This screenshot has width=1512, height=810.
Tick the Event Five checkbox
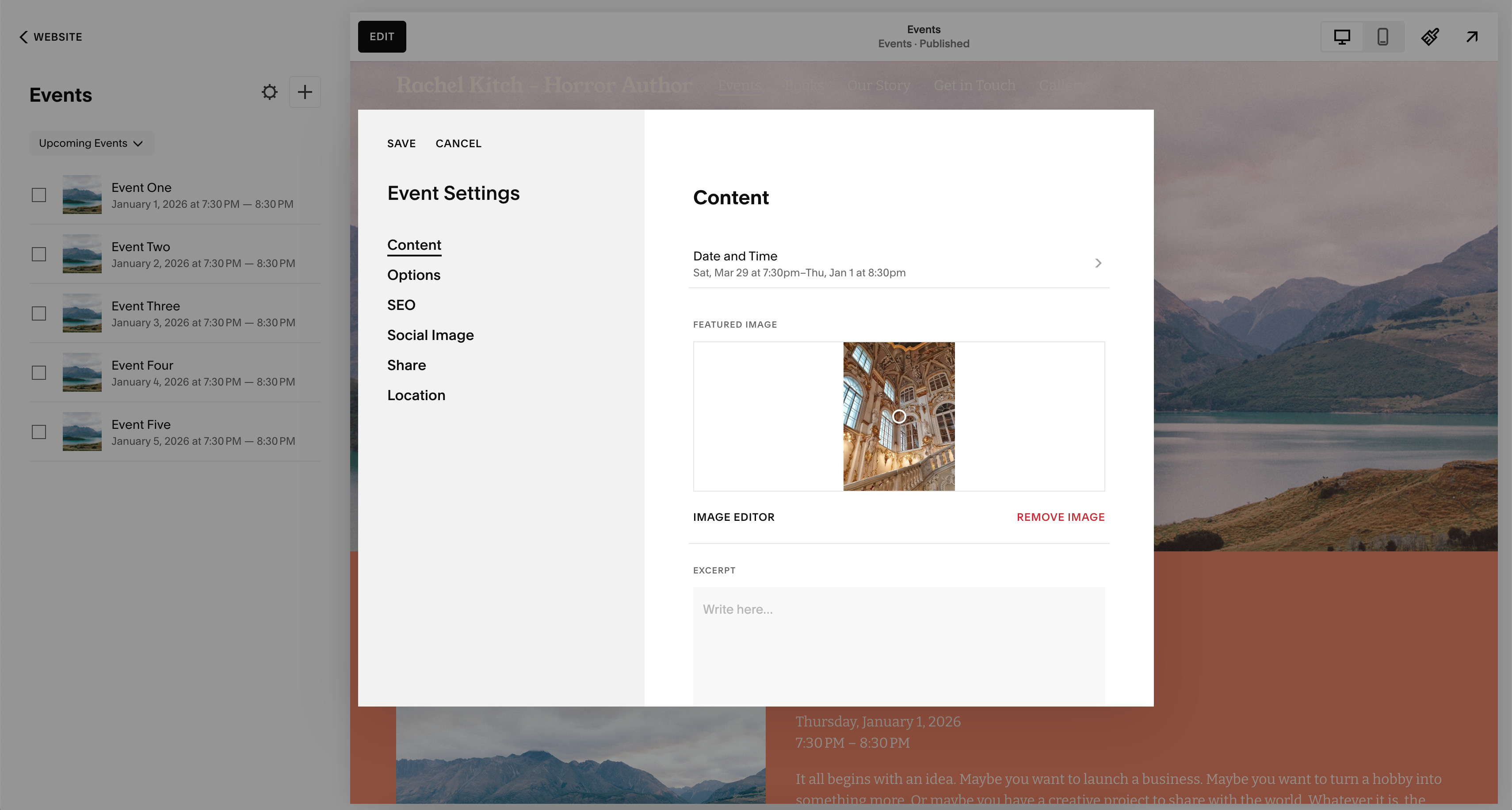[39, 432]
